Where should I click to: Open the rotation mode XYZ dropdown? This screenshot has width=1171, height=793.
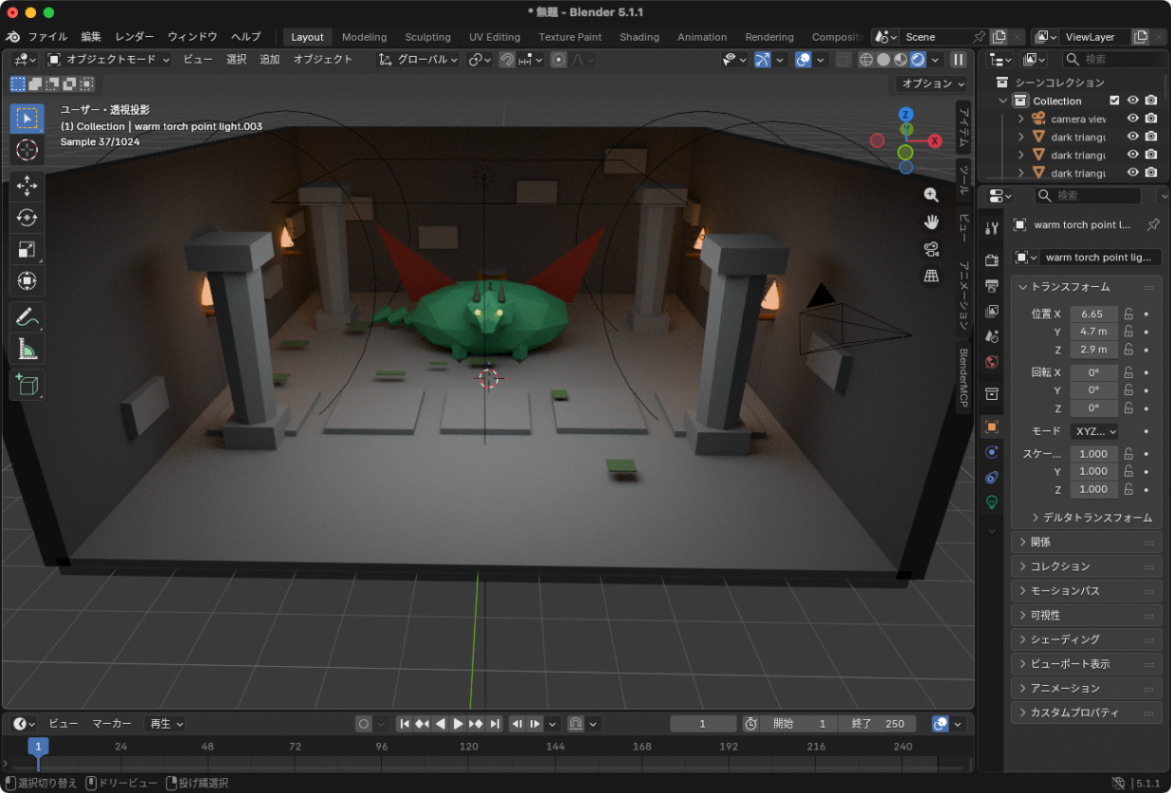coord(1094,432)
